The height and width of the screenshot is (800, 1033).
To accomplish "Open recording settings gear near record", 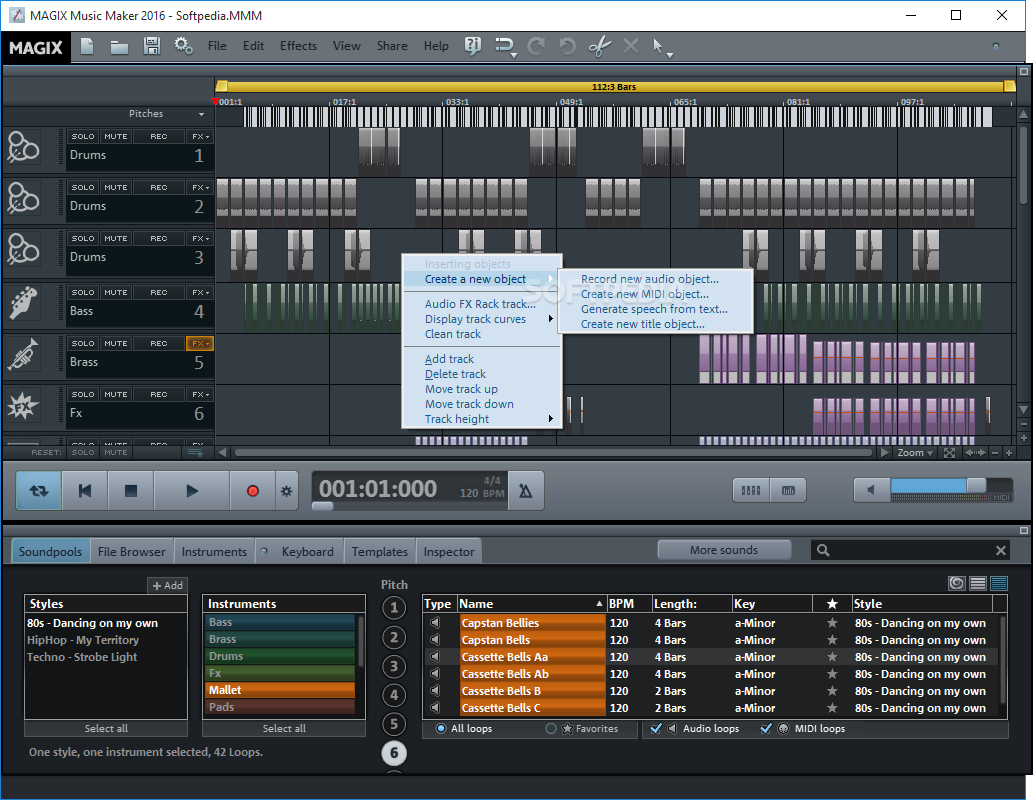I will tap(287, 491).
